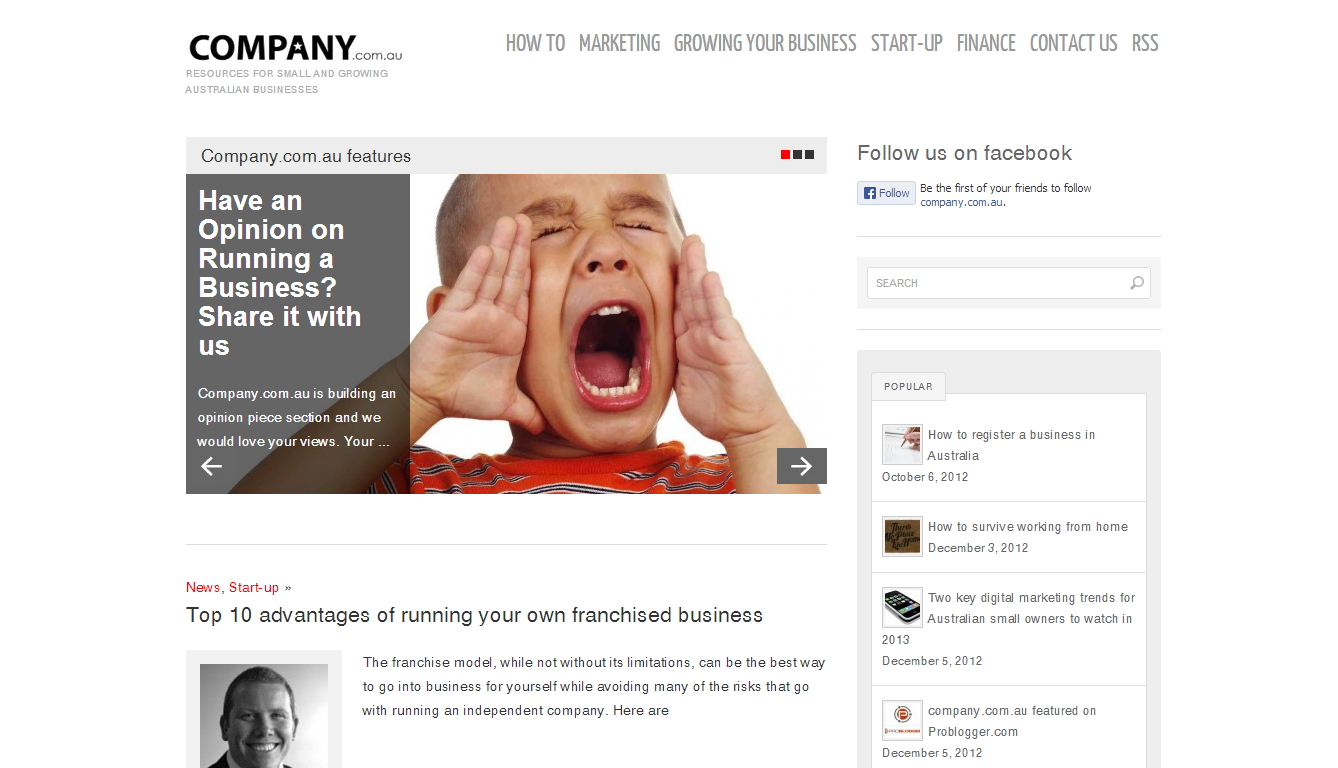The width and height of the screenshot is (1338, 768).
Task: Click the search magnifier icon
Action: pos(1137,283)
